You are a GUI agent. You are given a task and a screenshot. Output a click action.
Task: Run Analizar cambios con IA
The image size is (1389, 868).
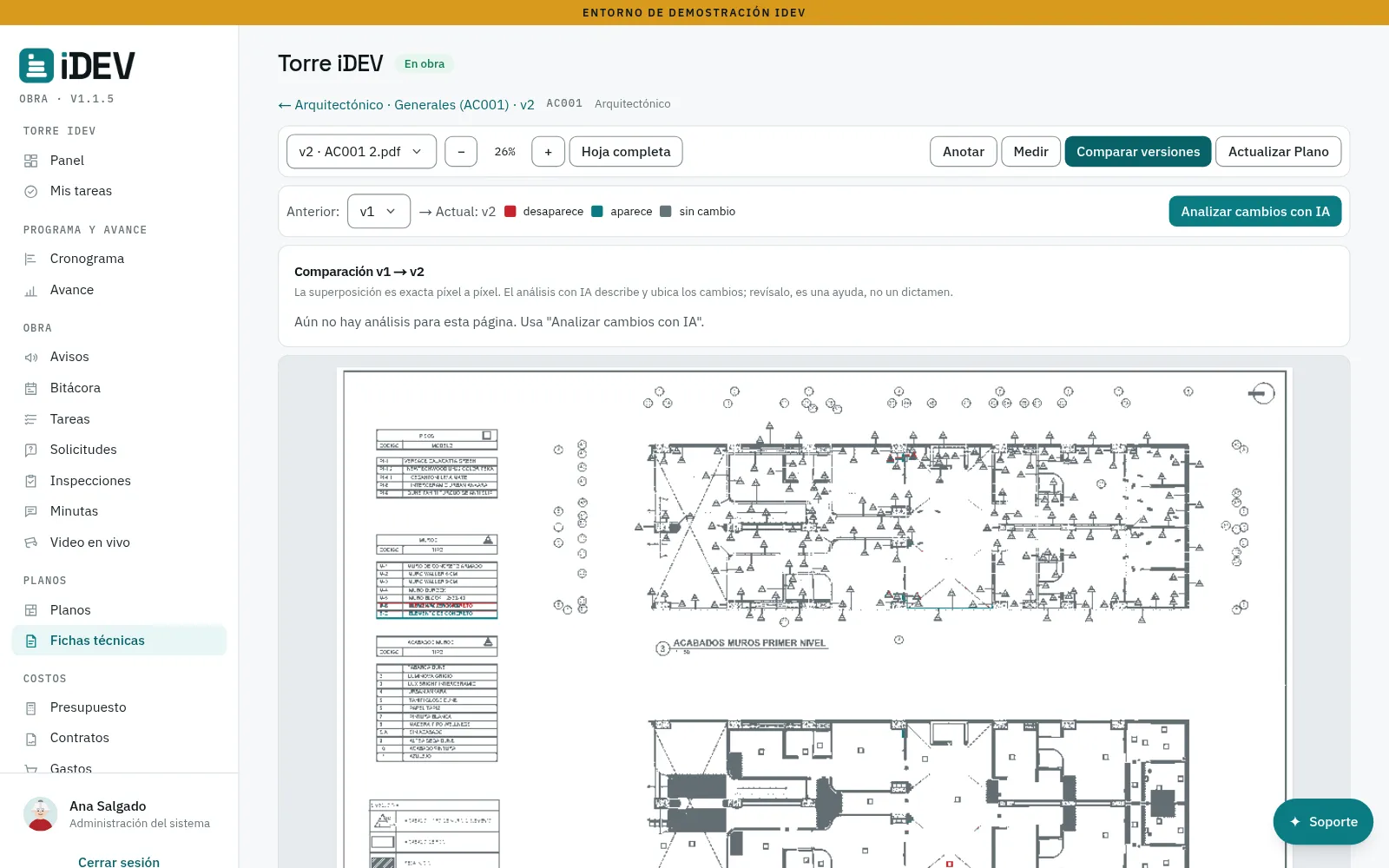click(1255, 211)
